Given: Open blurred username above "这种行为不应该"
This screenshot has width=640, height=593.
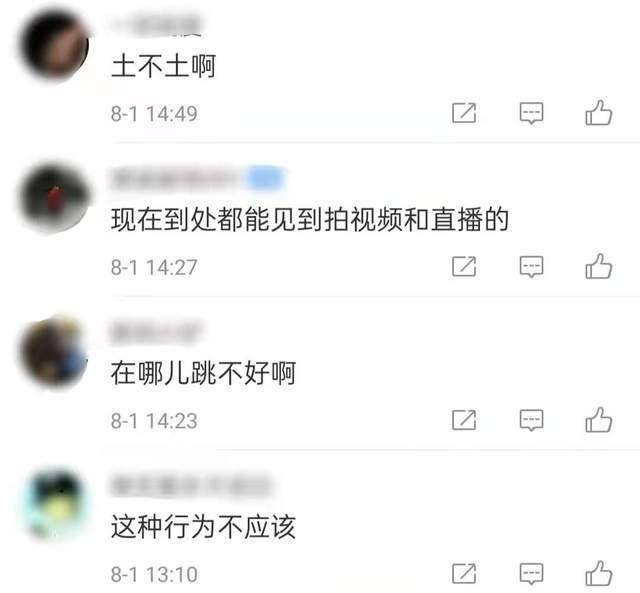Looking at the screenshot, I should pos(191,486).
